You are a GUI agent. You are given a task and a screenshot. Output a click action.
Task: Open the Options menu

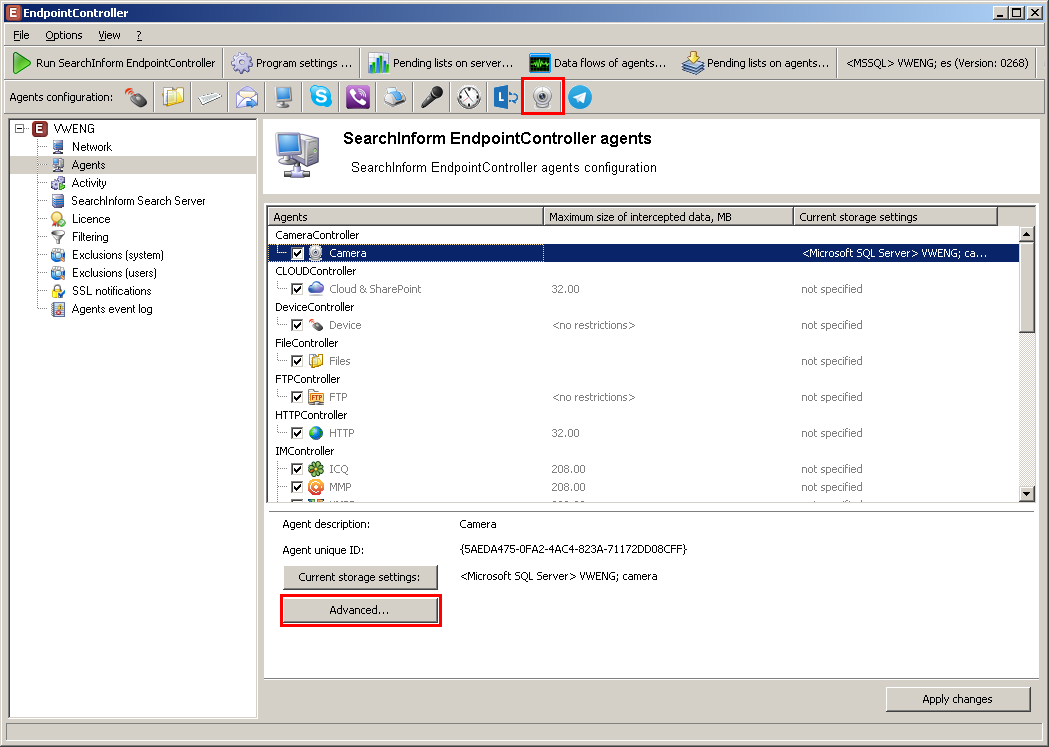click(x=64, y=35)
